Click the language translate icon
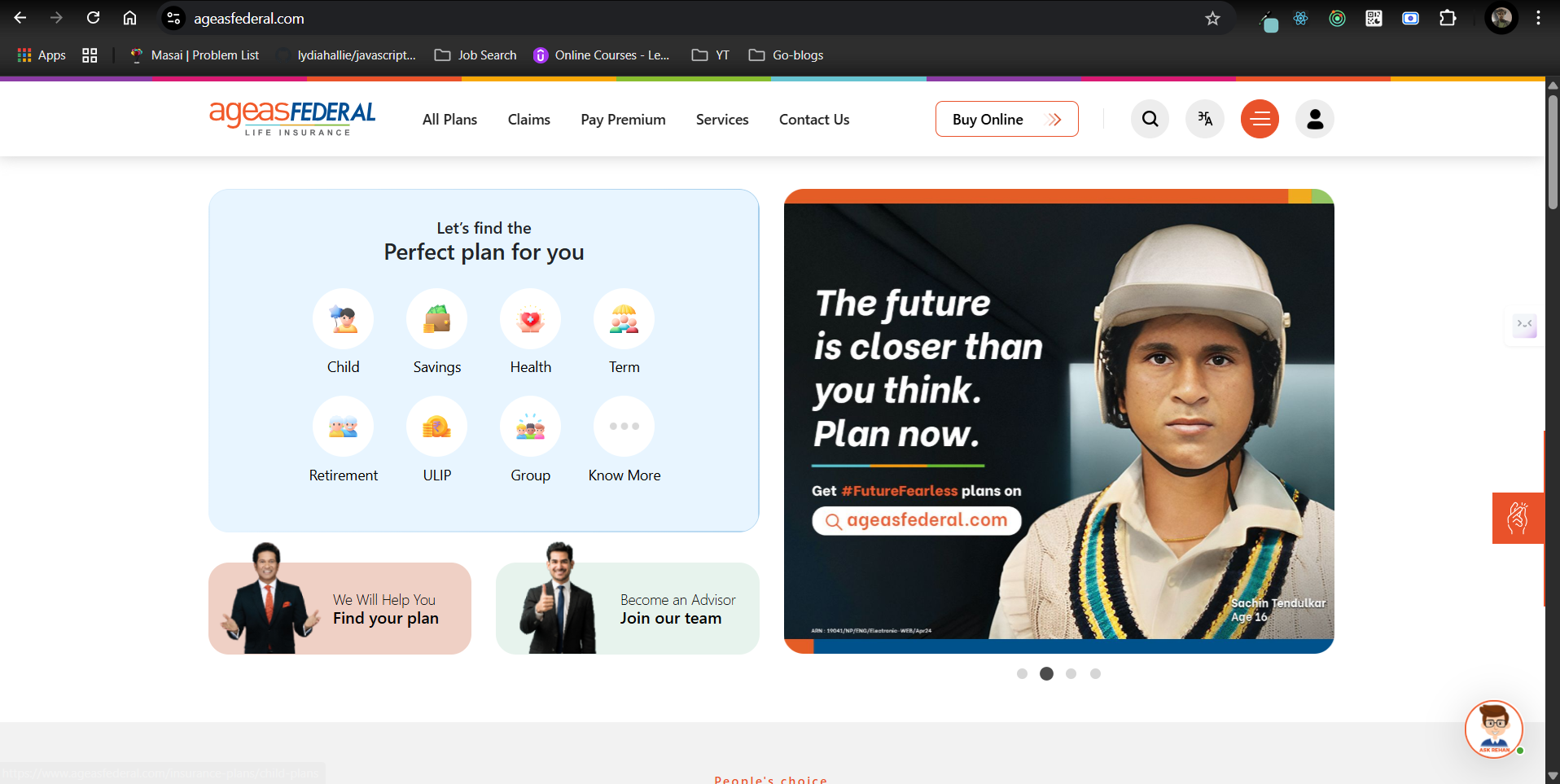Image resolution: width=1560 pixels, height=784 pixels. pos(1205,119)
